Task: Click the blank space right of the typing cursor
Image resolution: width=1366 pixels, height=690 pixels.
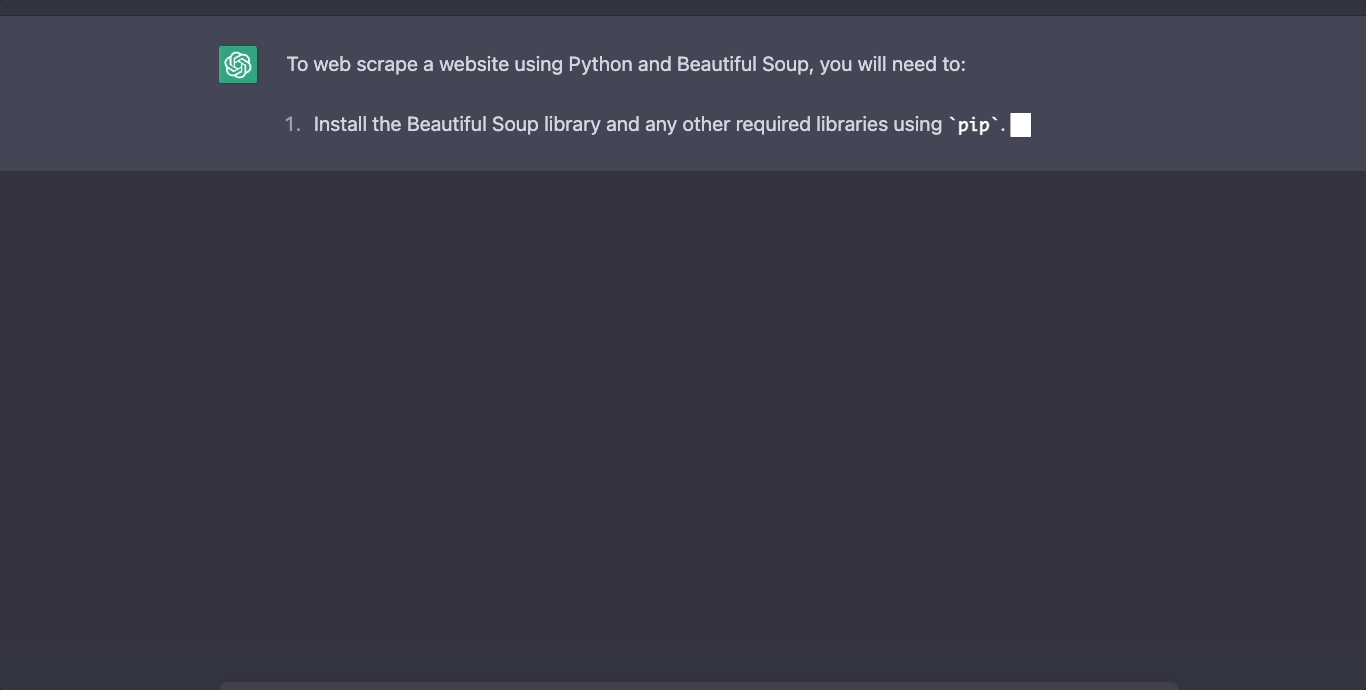Action: pyautogui.click(x=1150, y=125)
